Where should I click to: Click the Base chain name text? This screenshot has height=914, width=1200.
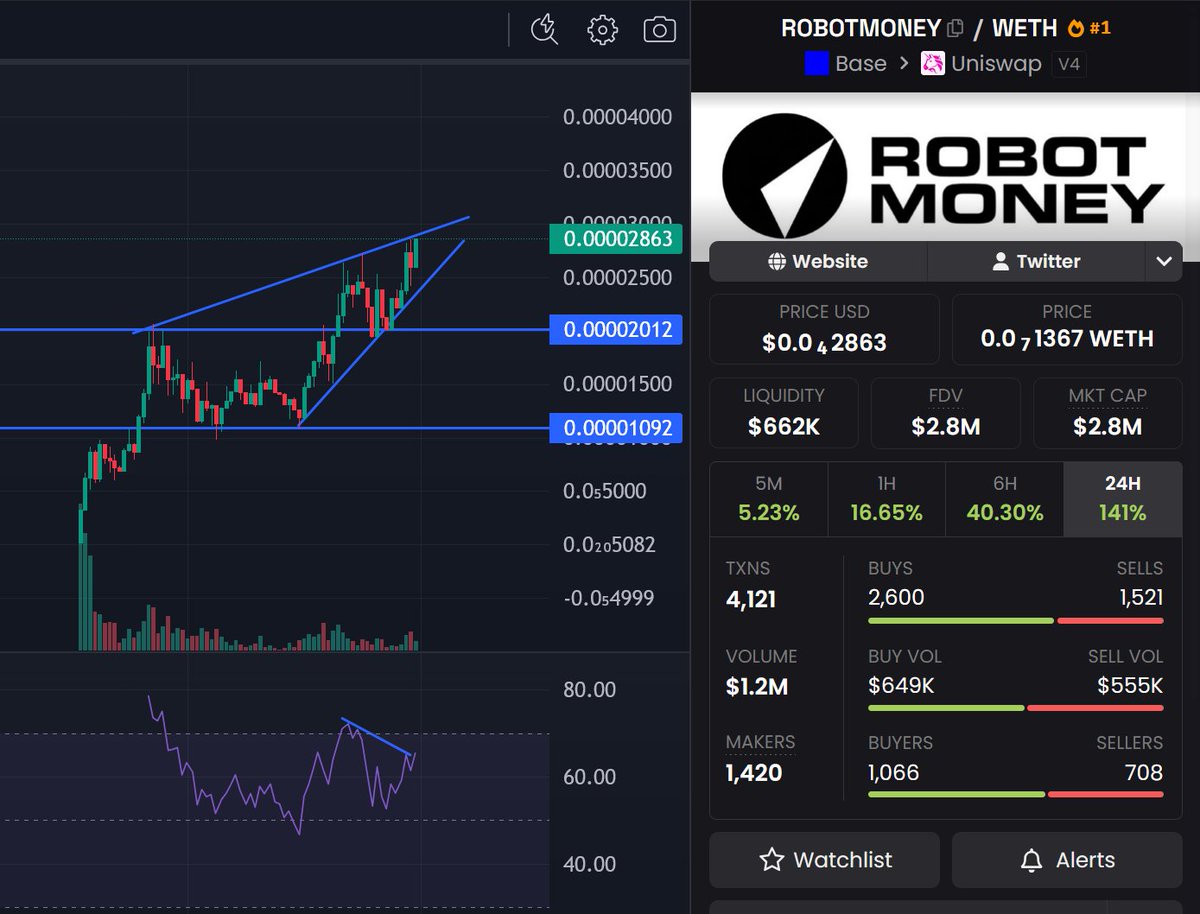pos(861,64)
